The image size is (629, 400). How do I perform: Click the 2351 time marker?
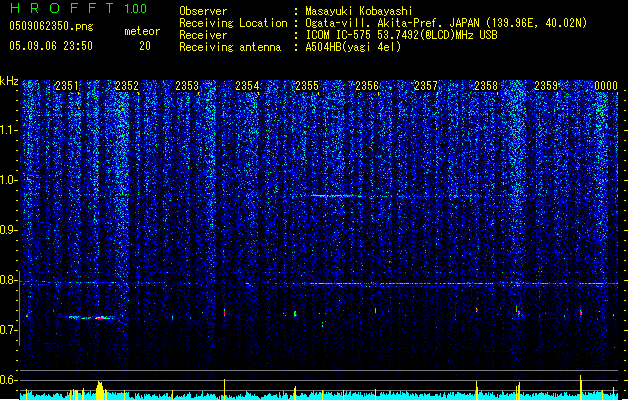67,86
